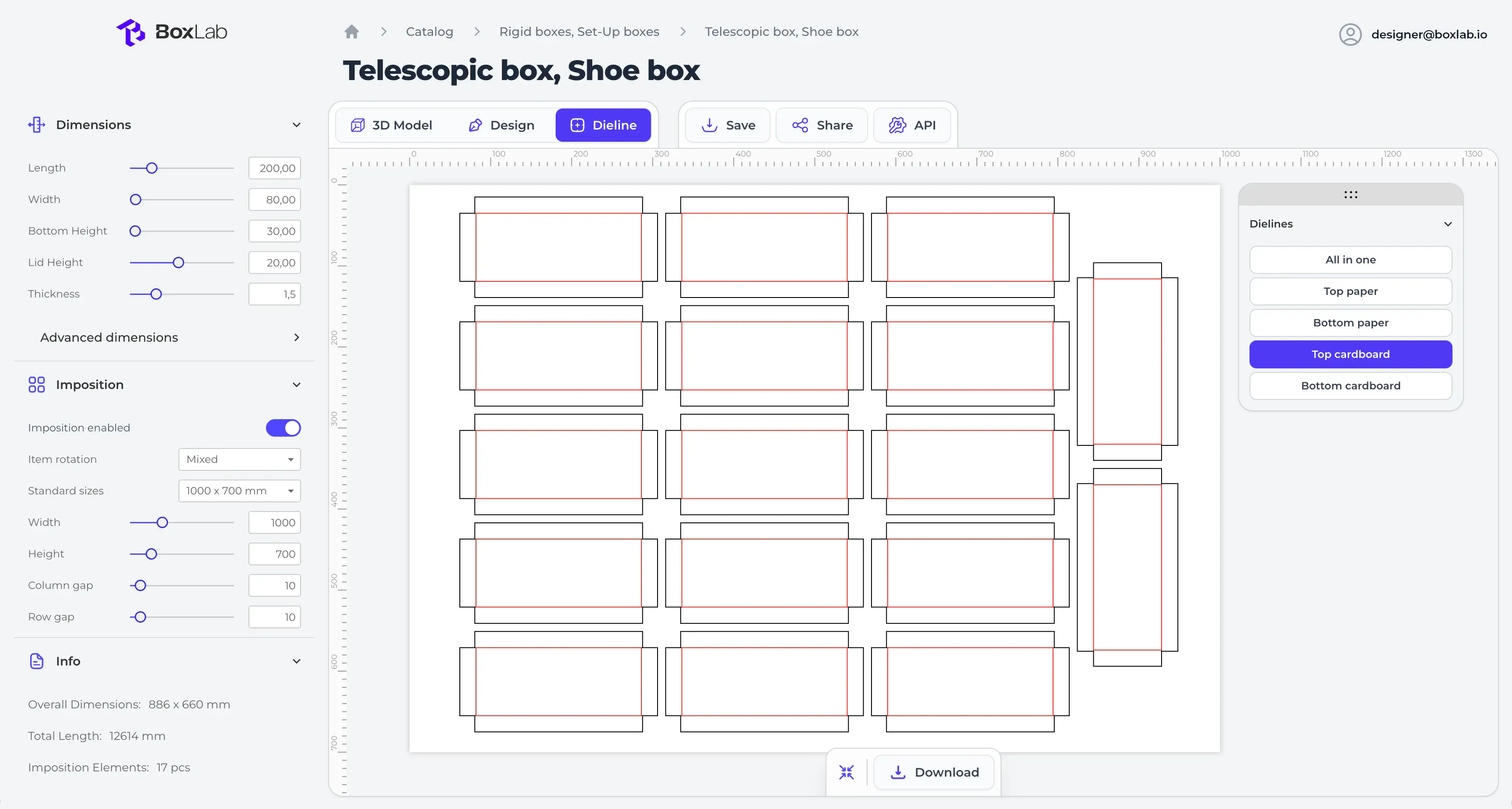Focus the Thickness field showing 1,5
This screenshot has width=1512, height=809.
pyautogui.click(x=275, y=294)
